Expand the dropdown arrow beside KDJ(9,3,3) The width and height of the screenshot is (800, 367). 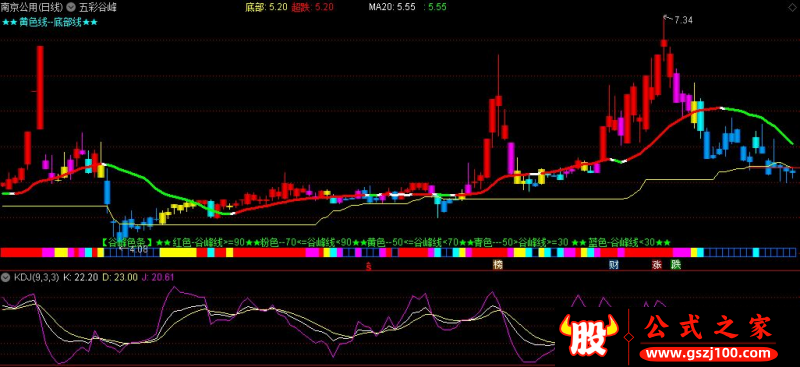pyautogui.click(x=6, y=277)
